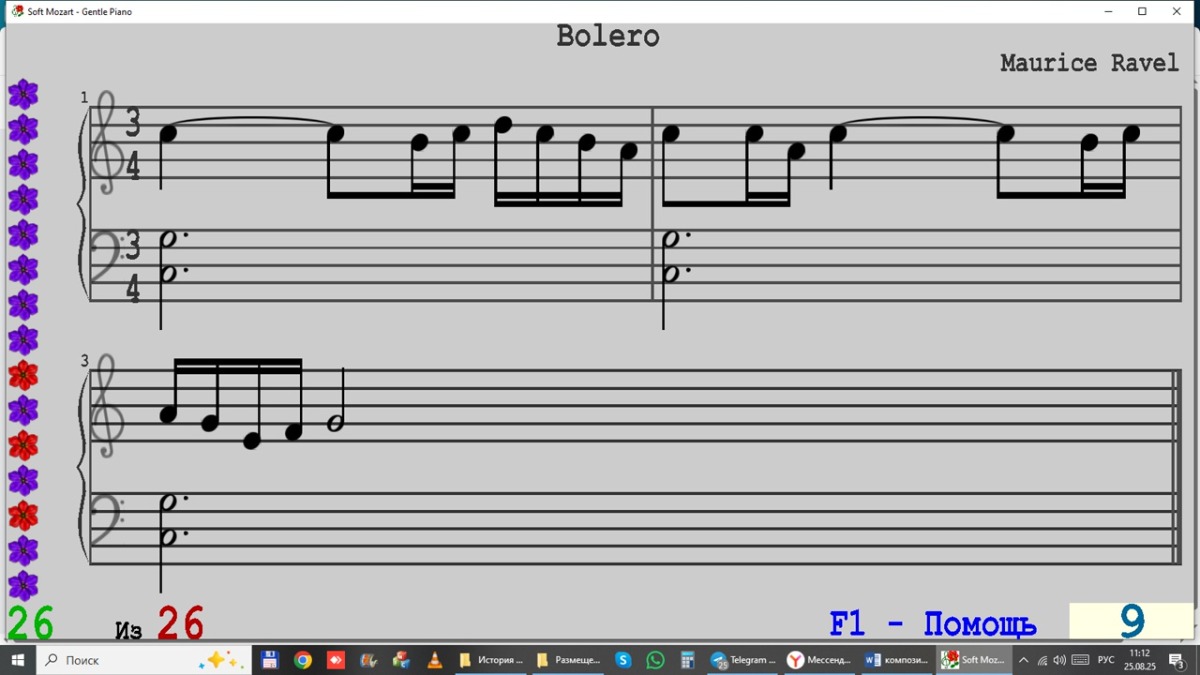Minimize the Soft Mozart window
This screenshot has width=1200, height=675.
click(x=1109, y=12)
